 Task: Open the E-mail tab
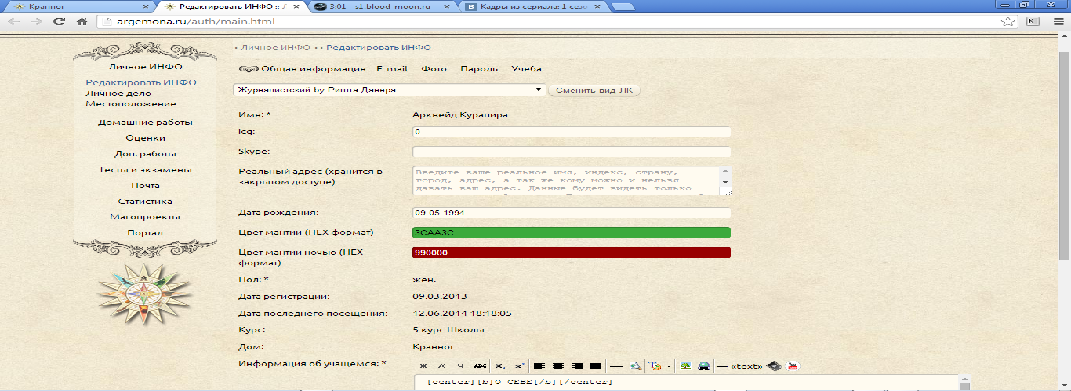(x=391, y=69)
